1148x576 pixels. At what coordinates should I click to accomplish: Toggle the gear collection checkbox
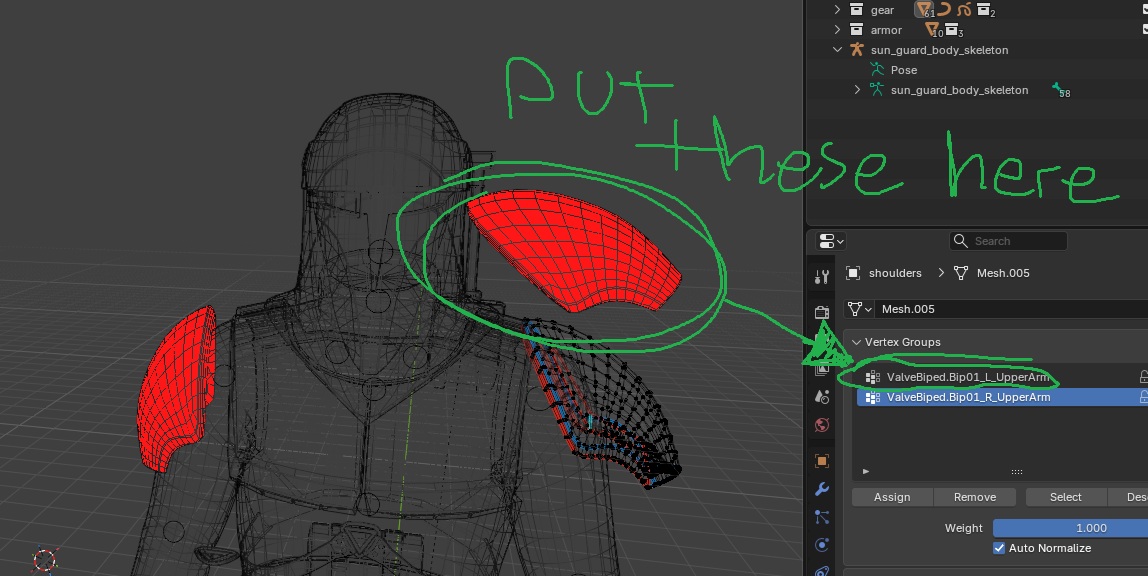[x=1145, y=10]
